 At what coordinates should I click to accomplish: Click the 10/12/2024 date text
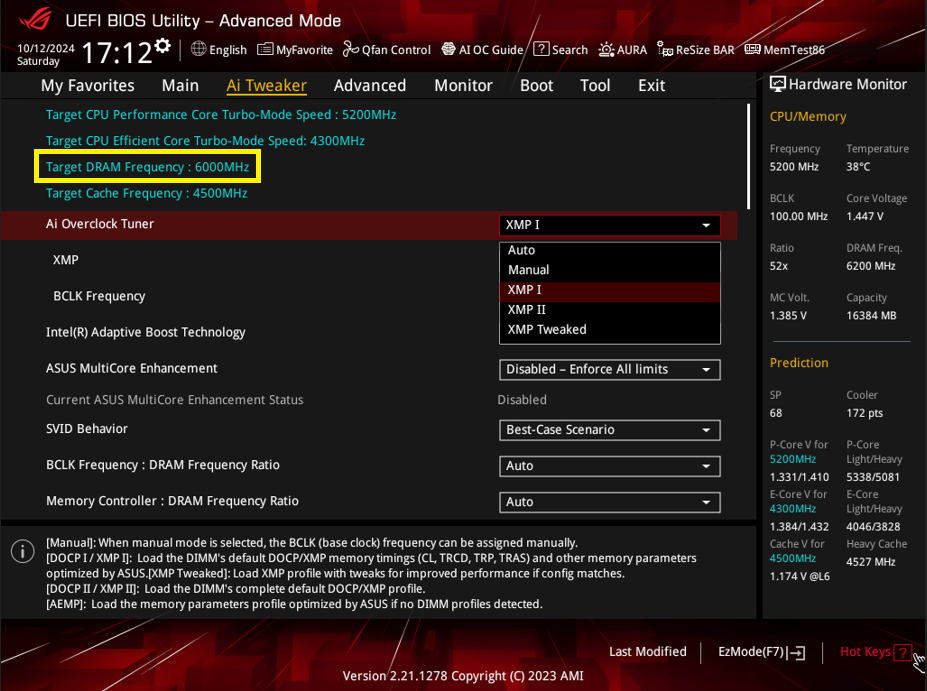[x=46, y=48]
